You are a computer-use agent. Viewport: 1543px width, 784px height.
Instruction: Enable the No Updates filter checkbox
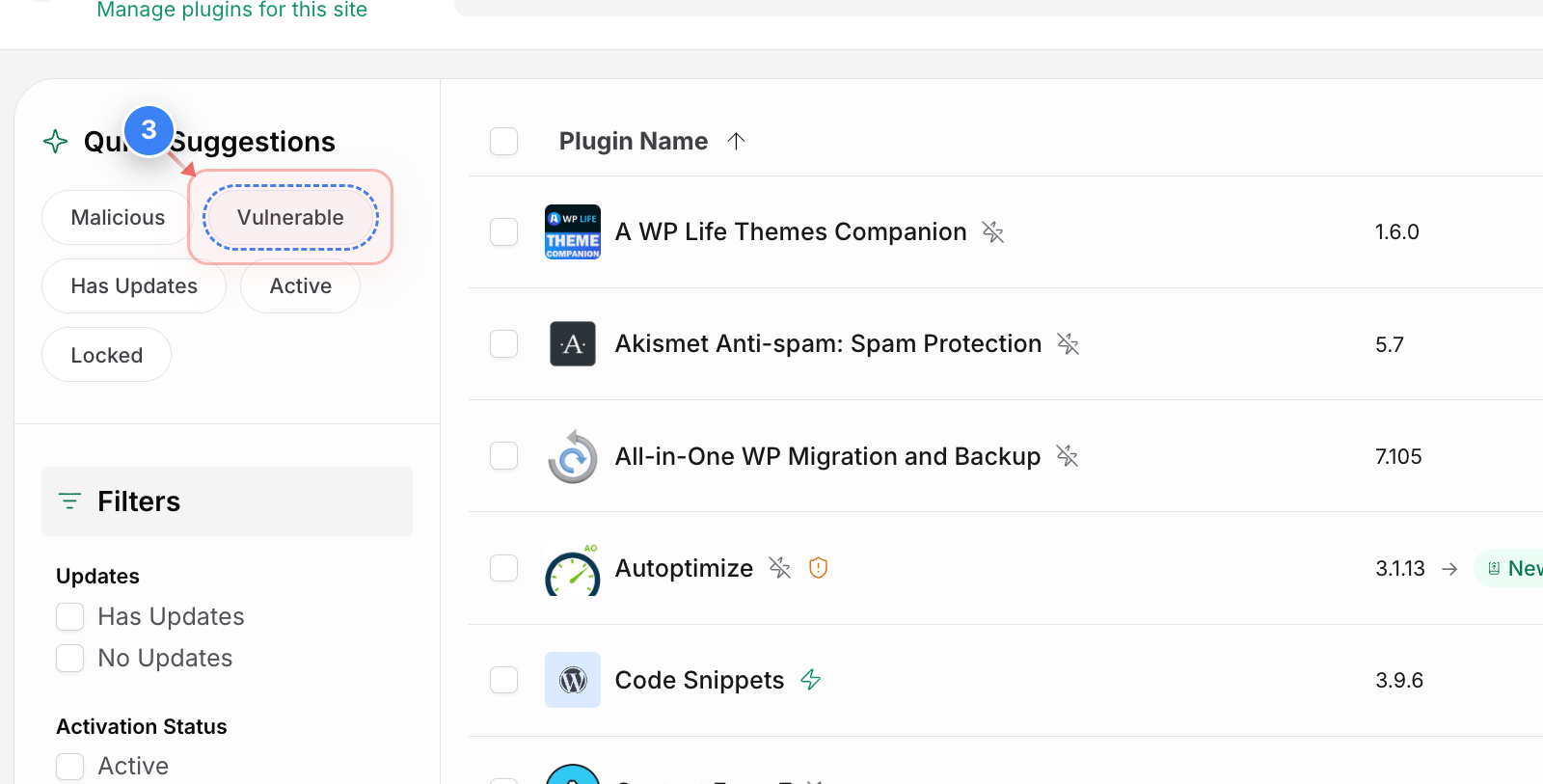click(x=70, y=658)
